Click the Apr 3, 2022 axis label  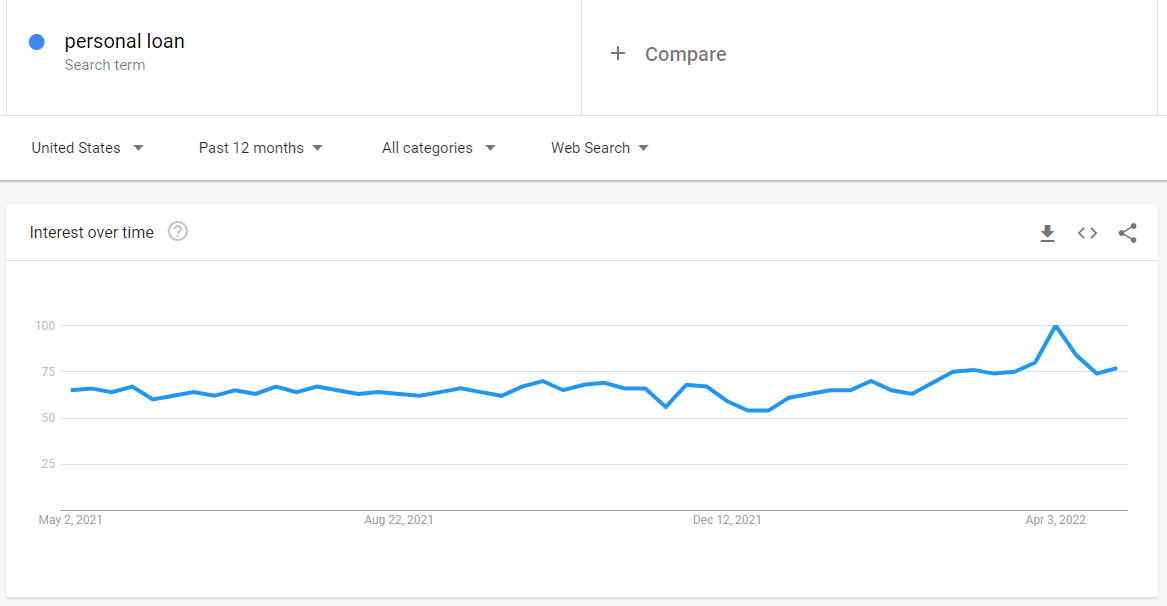pyautogui.click(x=1055, y=520)
